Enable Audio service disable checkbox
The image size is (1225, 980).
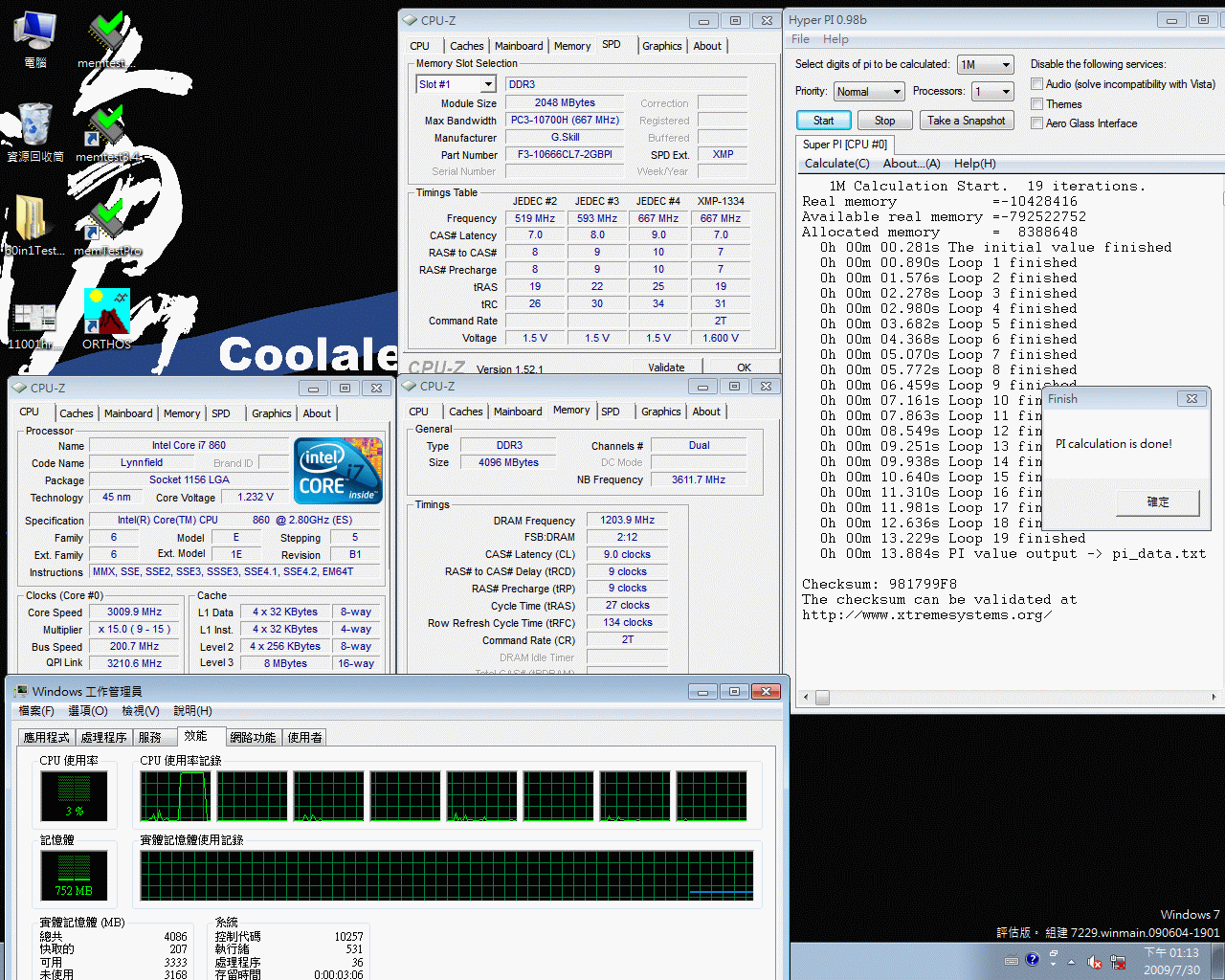tap(1036, 84)
